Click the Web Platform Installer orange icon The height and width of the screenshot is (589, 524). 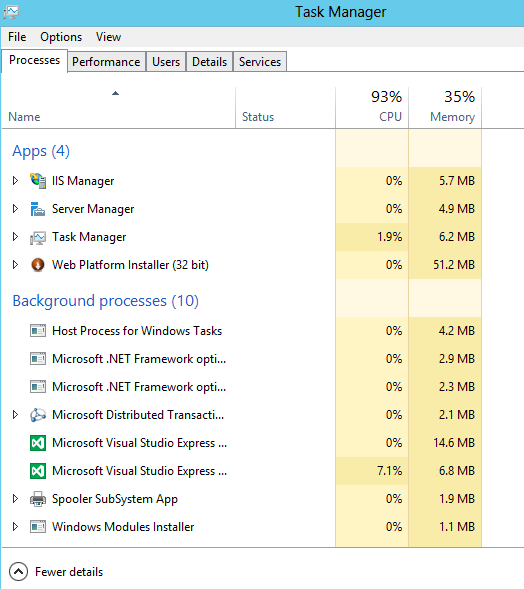[38, 265]
